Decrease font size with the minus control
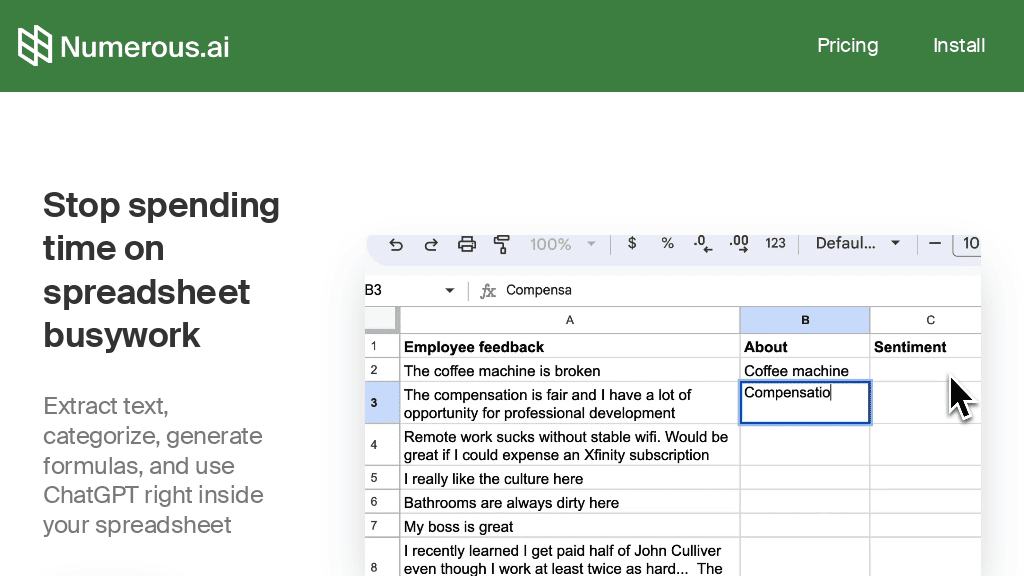This screenshot has width=1024, height=576. (934, 243)
